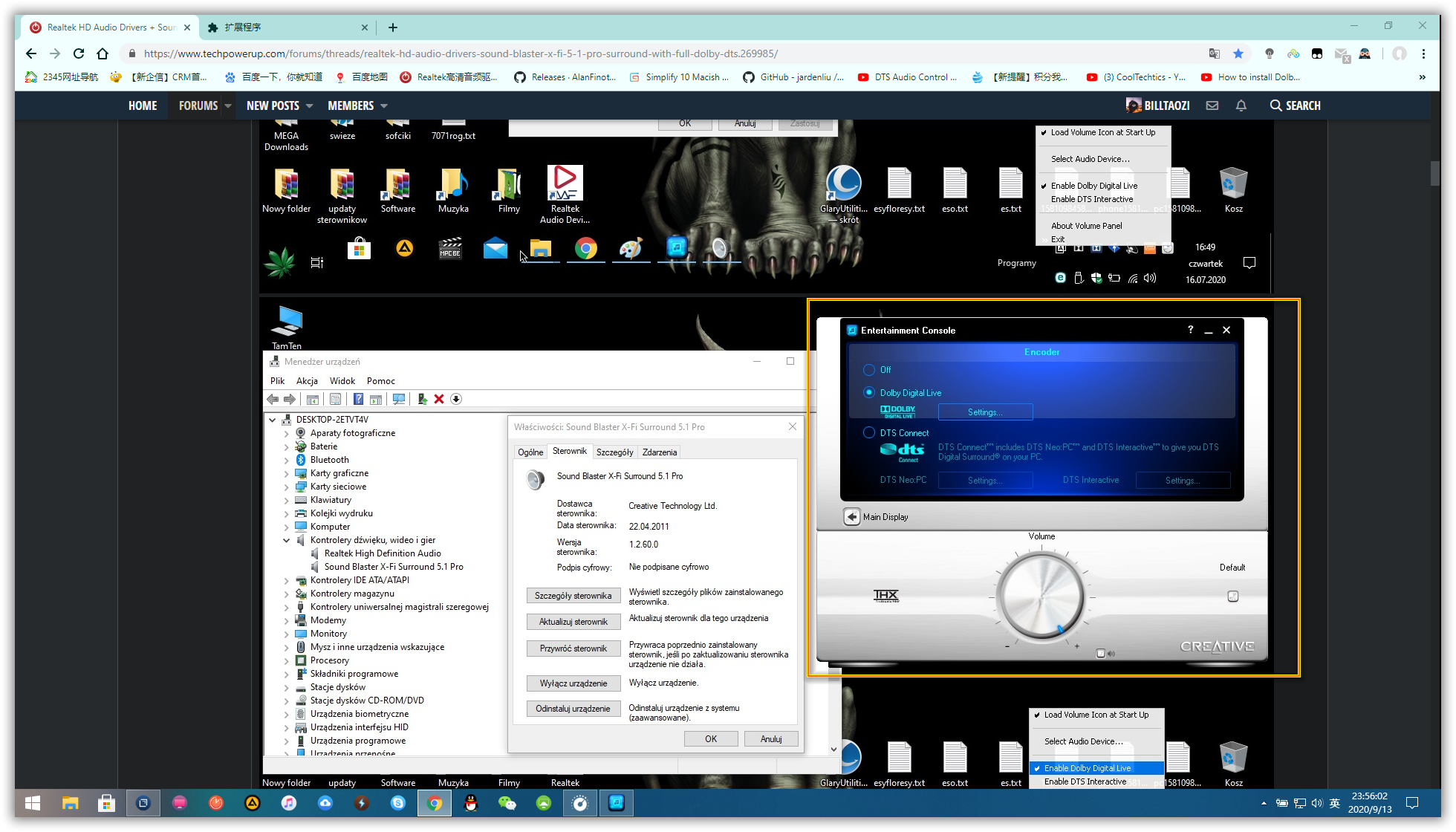Viewport: 1456px width, 832px height.
Task: Switch to the Szczegóły tab
Action: pos(614,452)
